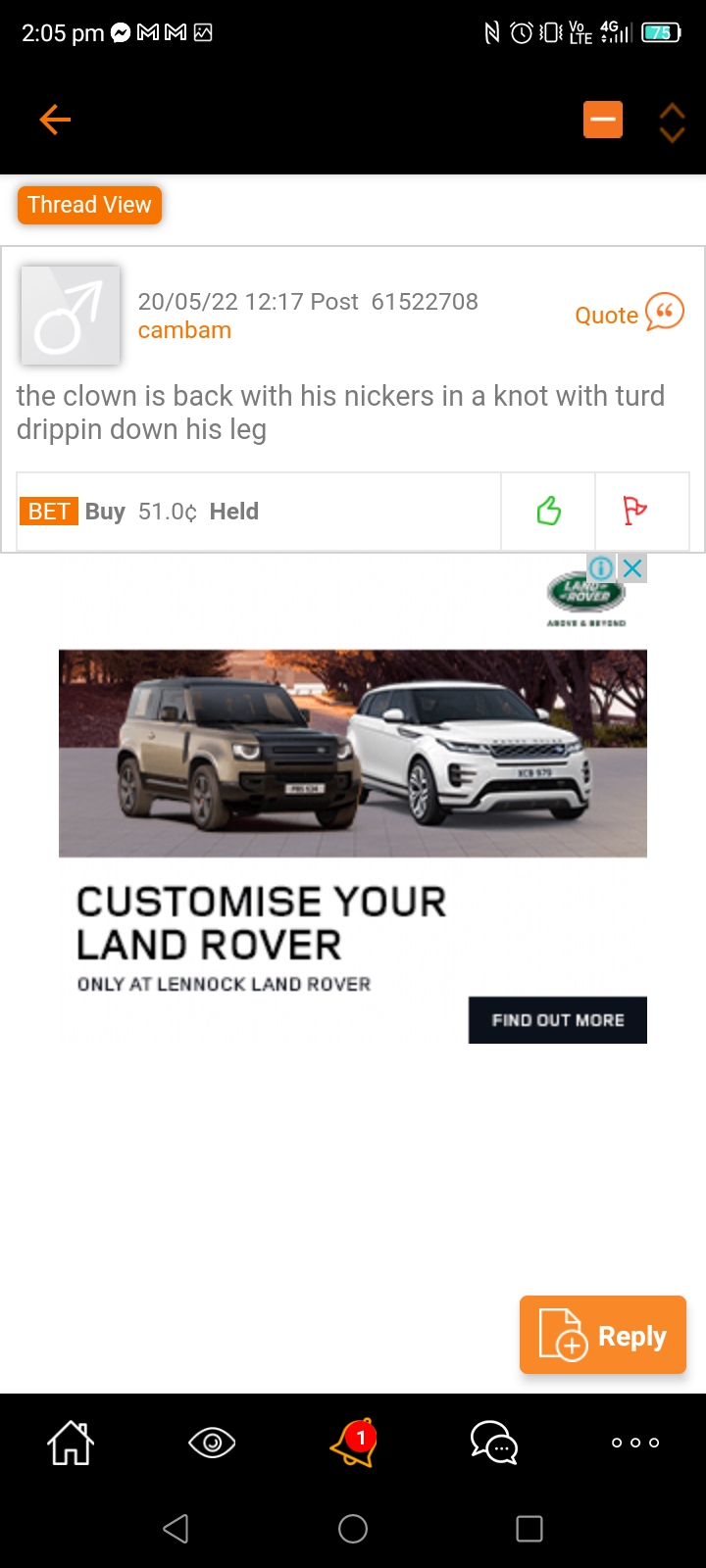The width and height of the screenshot is (706, 1568).
Task: Open the messages chat bubbles tab
Action: pos(494,1443)
